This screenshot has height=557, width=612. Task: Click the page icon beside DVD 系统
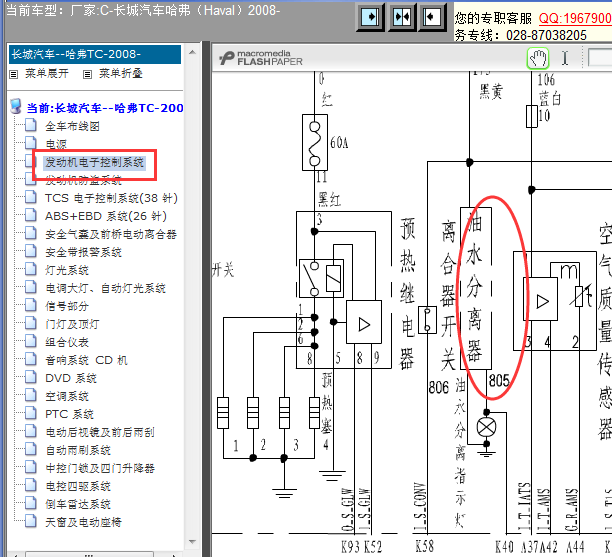point(30,378)
